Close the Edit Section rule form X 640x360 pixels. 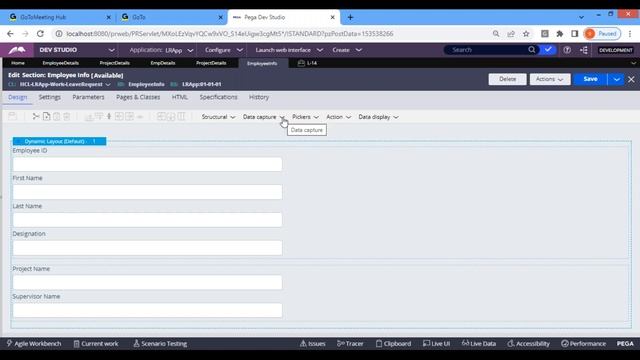tap(631, 79)
